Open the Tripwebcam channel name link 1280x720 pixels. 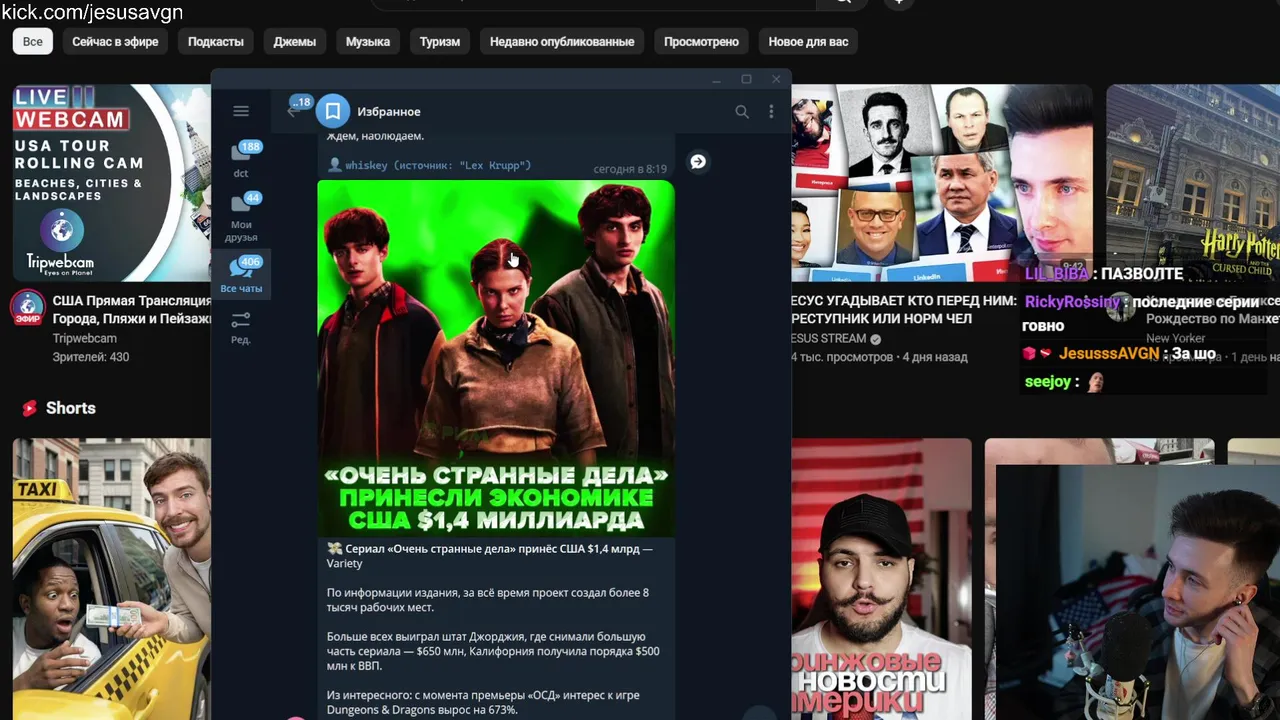(85, 338)
